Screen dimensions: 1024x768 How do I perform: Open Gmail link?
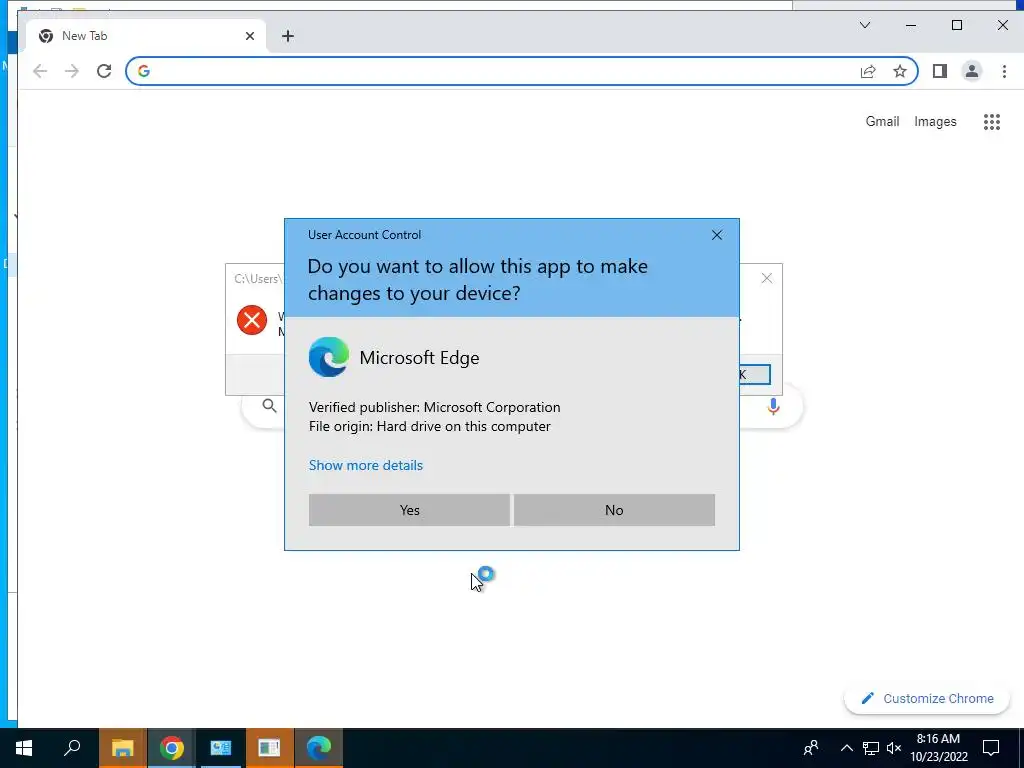(x=882, y=121)
